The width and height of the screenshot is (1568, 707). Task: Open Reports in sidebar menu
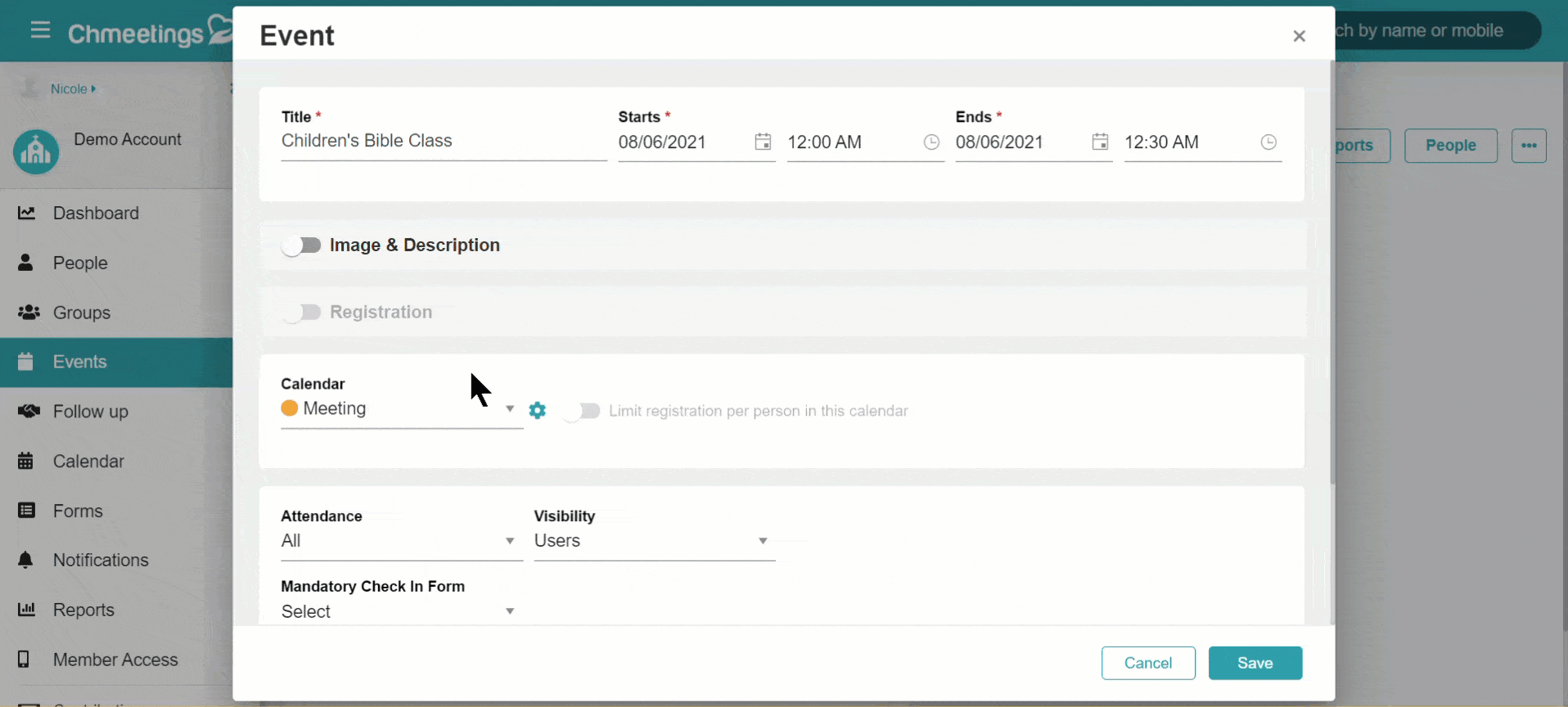(116, 610)
